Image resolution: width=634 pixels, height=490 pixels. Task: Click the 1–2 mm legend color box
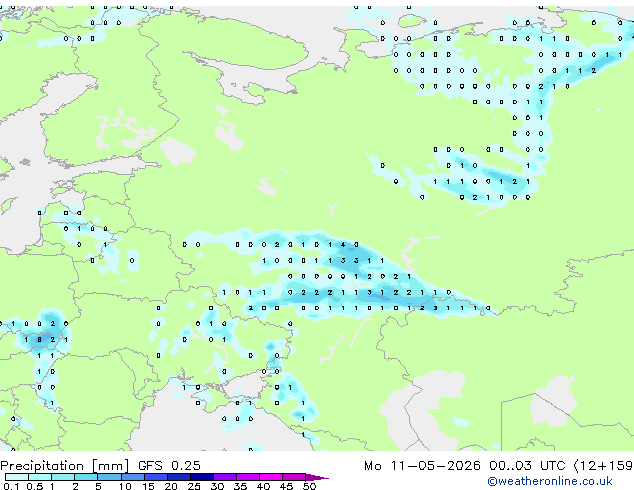[x=63, y=477]
